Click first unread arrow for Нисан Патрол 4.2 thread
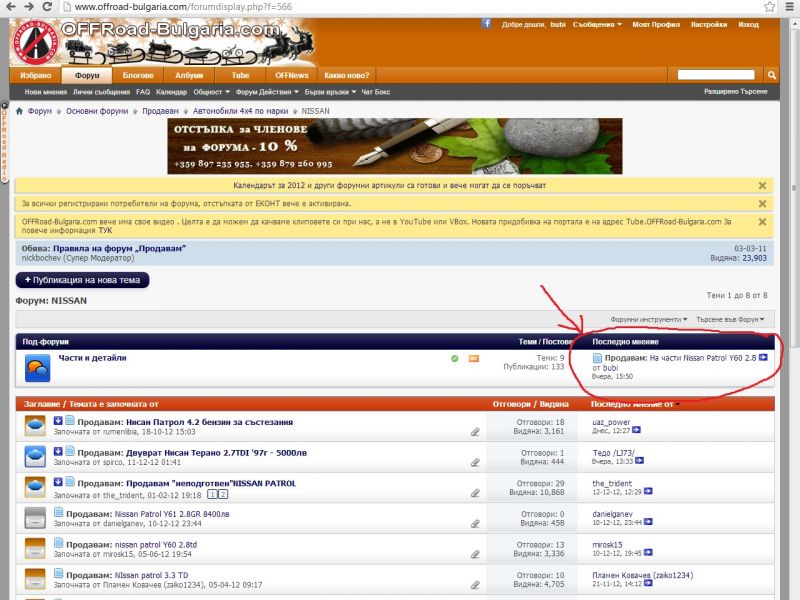The height and width of the screenshot is (600, 800). pos(58,421)
